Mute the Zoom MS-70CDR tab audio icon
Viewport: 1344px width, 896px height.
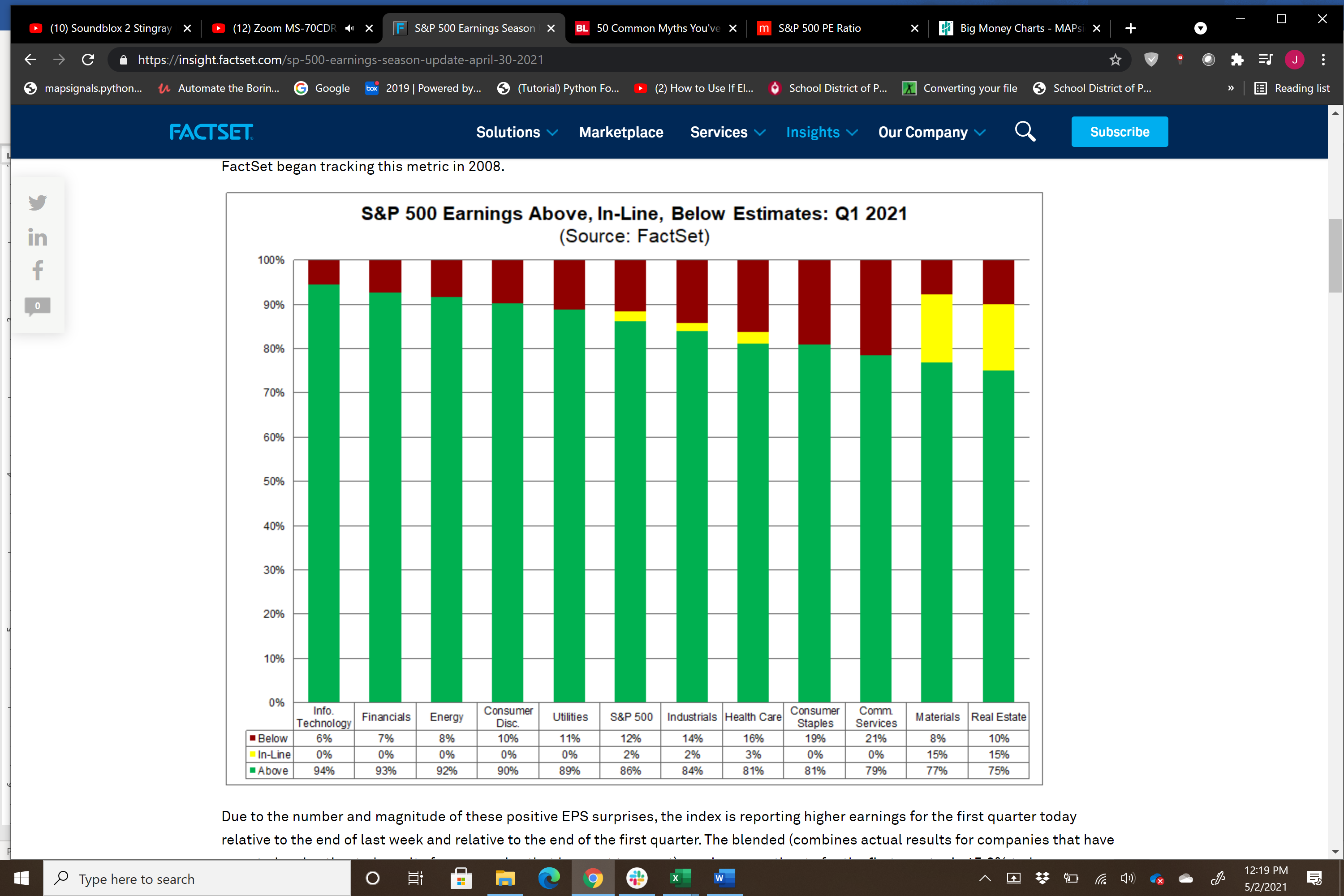click(349, 28)
